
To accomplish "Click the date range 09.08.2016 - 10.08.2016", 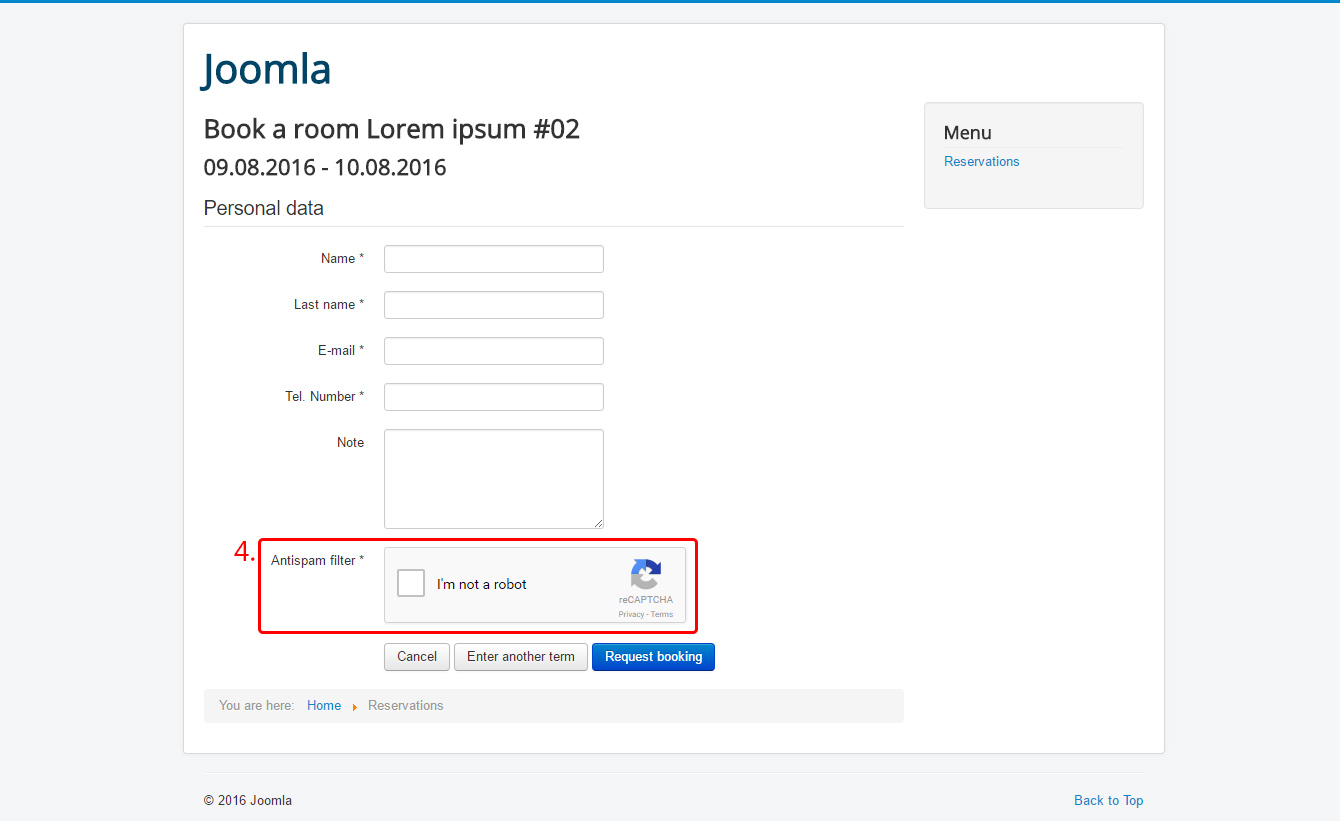I will [x=325, y=167].
